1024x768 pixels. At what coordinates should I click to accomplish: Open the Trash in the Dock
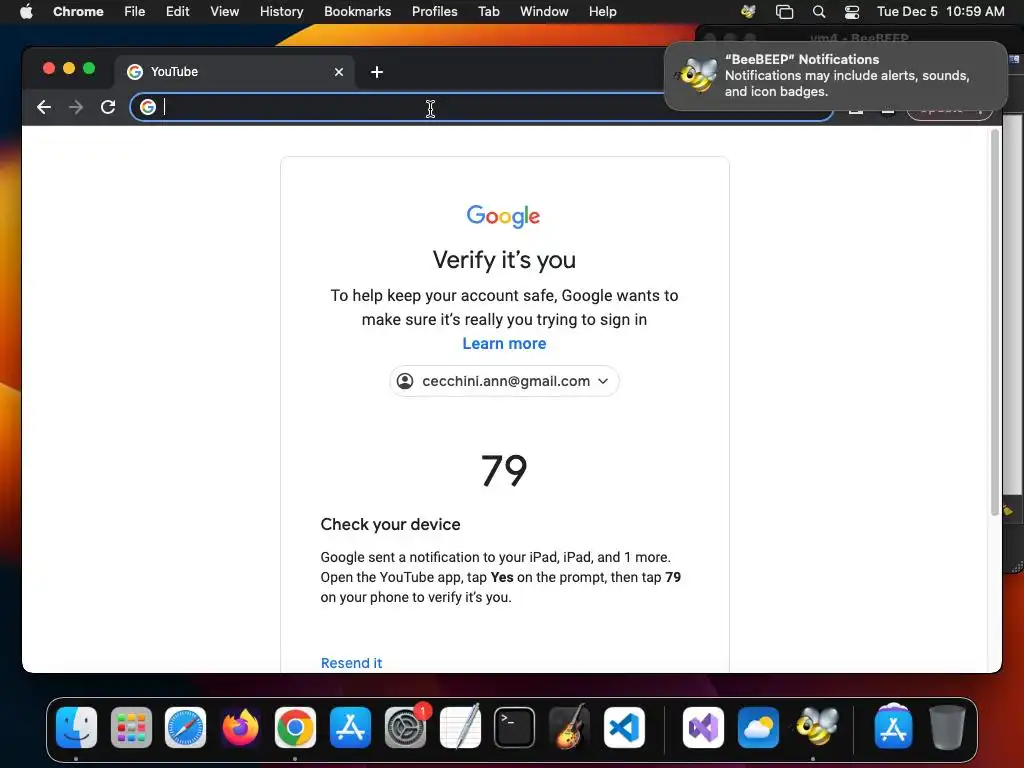948,728
